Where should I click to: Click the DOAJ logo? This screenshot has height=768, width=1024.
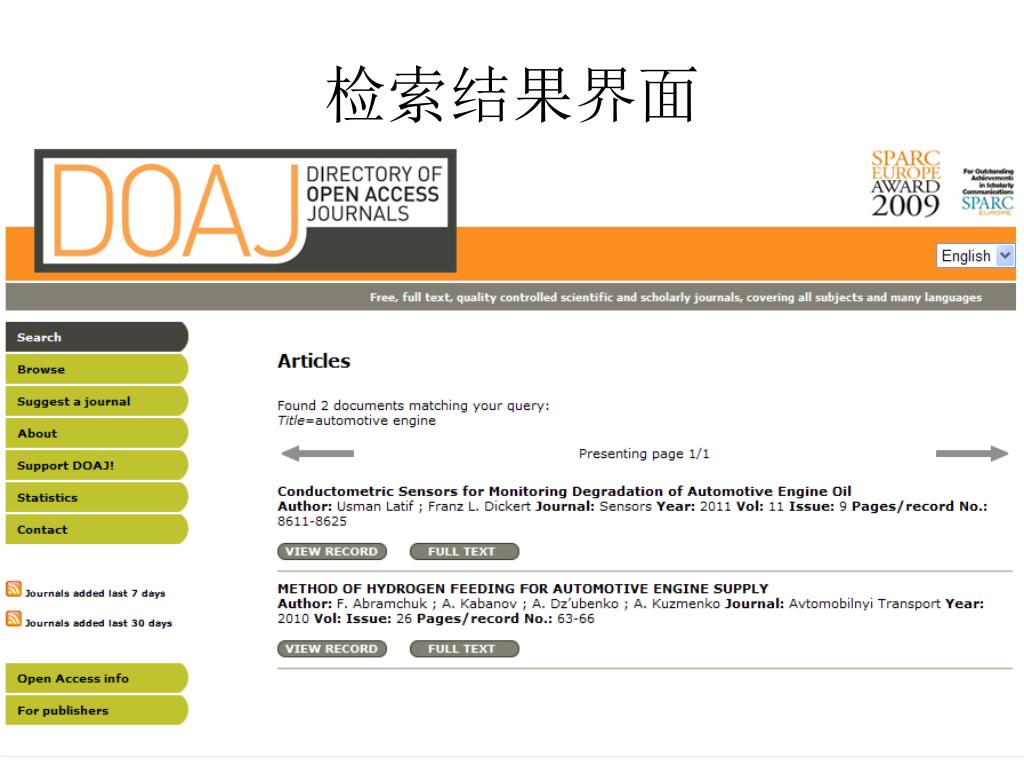[x=245, y=210]
